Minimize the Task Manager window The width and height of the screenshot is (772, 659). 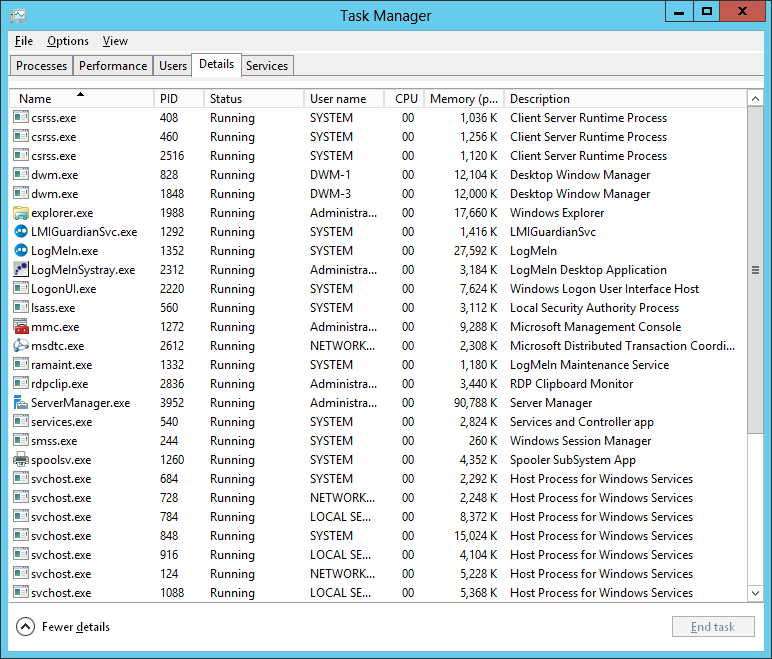[679, 11]
